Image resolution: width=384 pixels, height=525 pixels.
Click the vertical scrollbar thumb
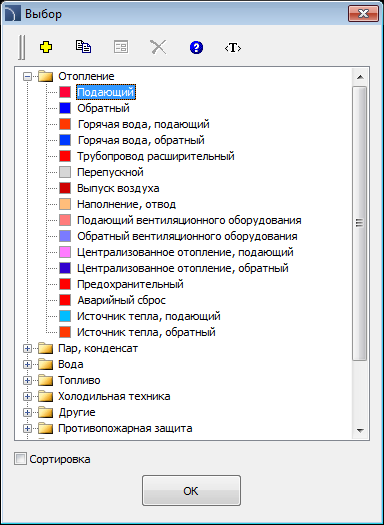360,223
